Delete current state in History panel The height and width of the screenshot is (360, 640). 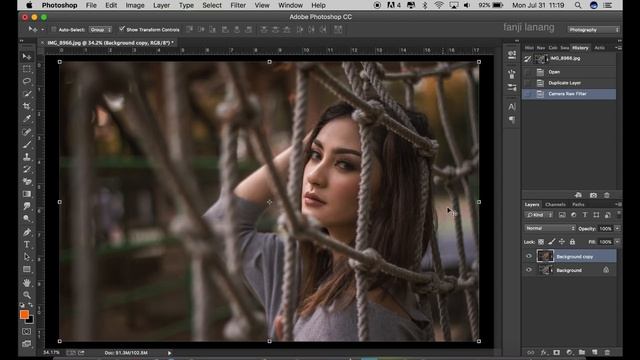point(607,196)
